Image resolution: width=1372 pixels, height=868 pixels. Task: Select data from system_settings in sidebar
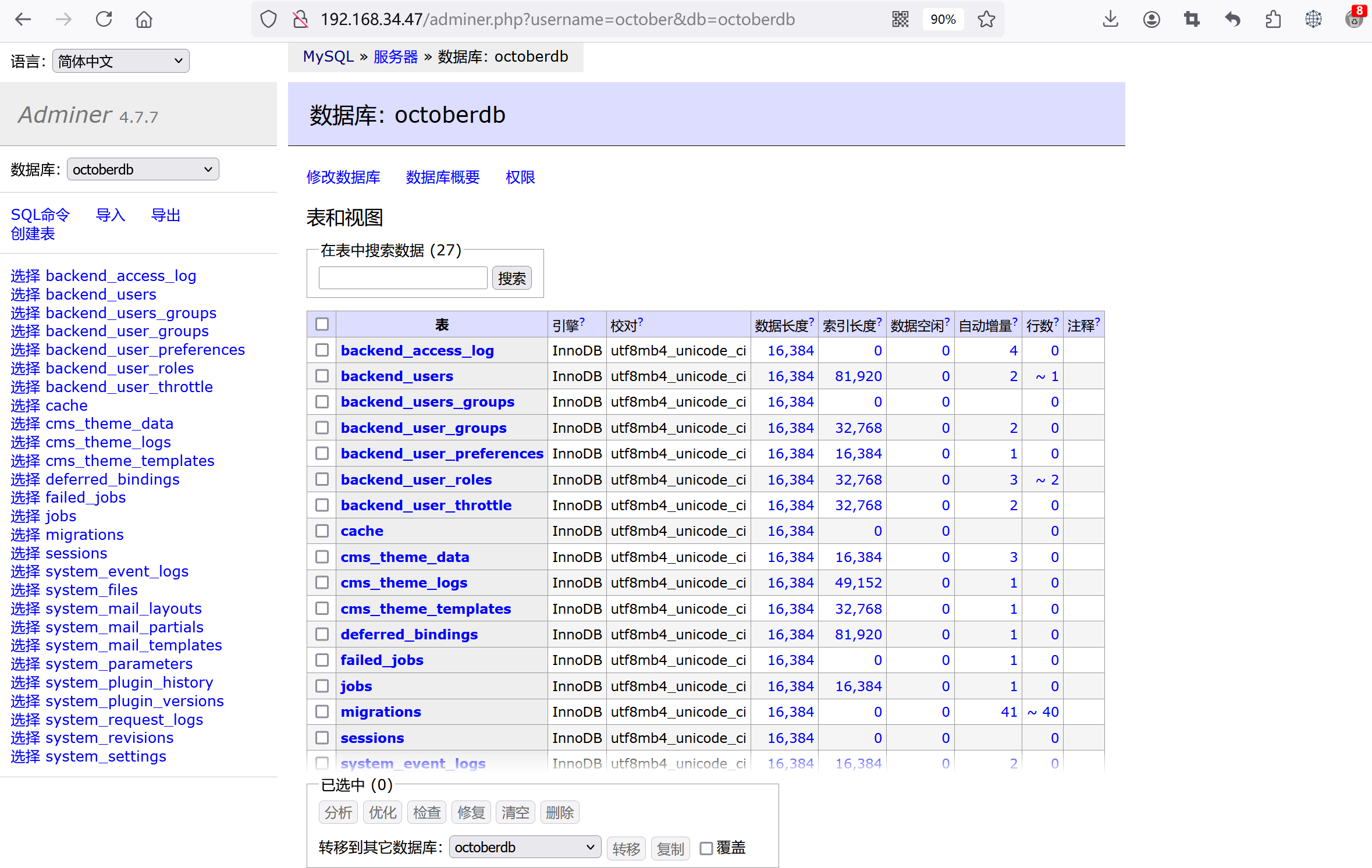(x=25, y=756)
